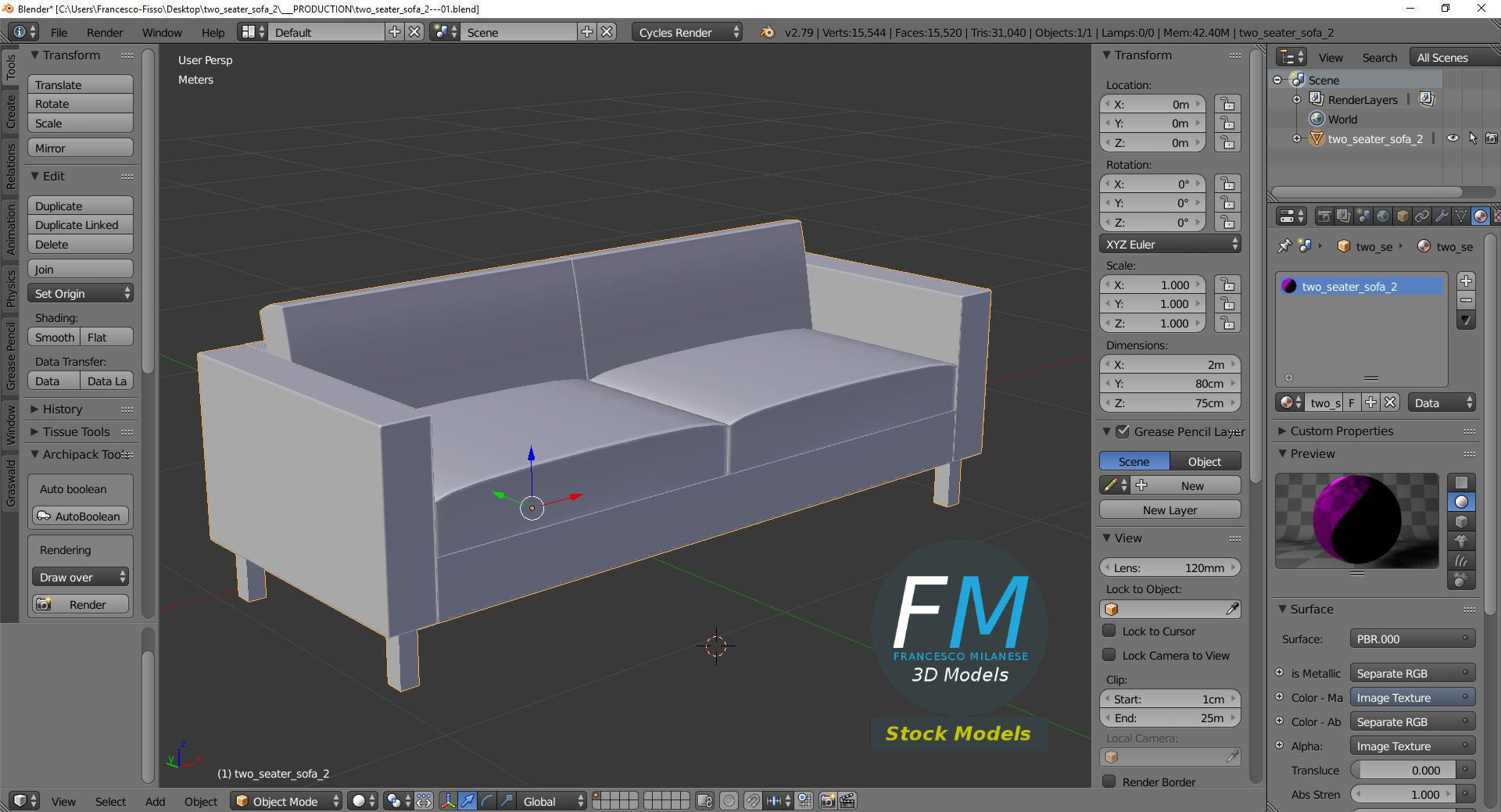Select hair strands material preview type
This screenshot has width=1501, height=812.
1461,560
